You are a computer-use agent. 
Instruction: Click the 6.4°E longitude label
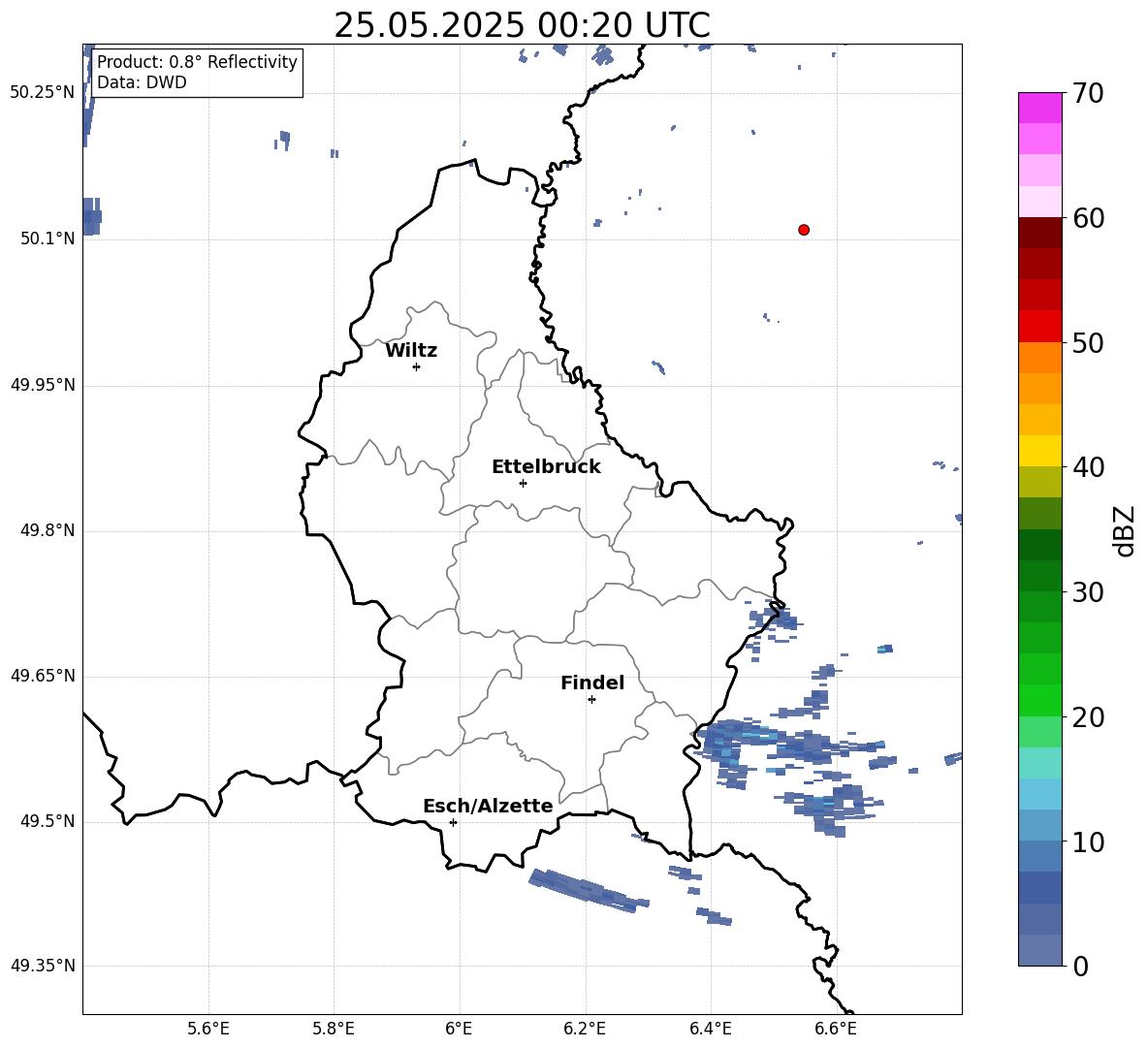[710, 1029]
